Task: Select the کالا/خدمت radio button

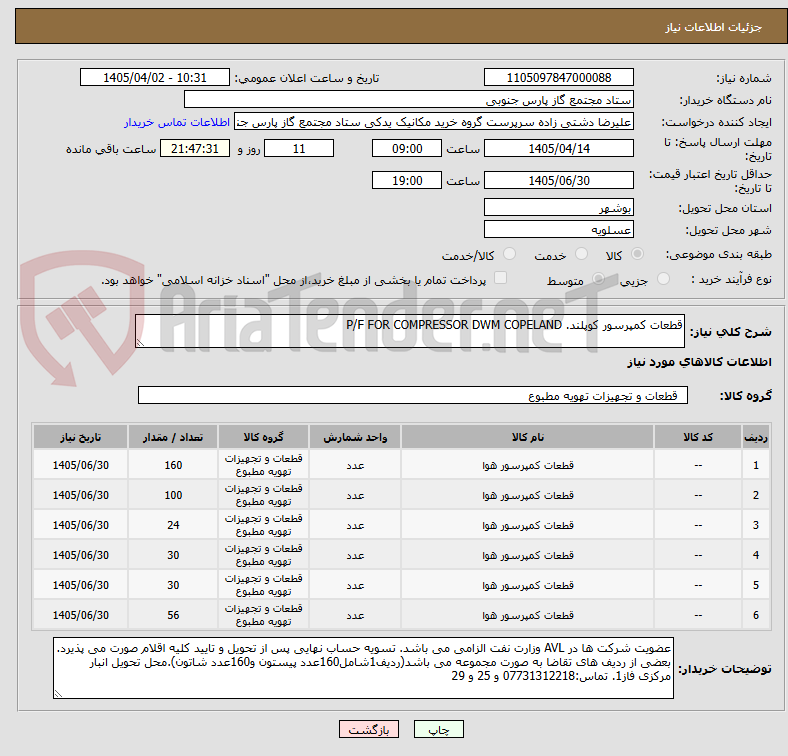Action: click(x=510, y=254)
